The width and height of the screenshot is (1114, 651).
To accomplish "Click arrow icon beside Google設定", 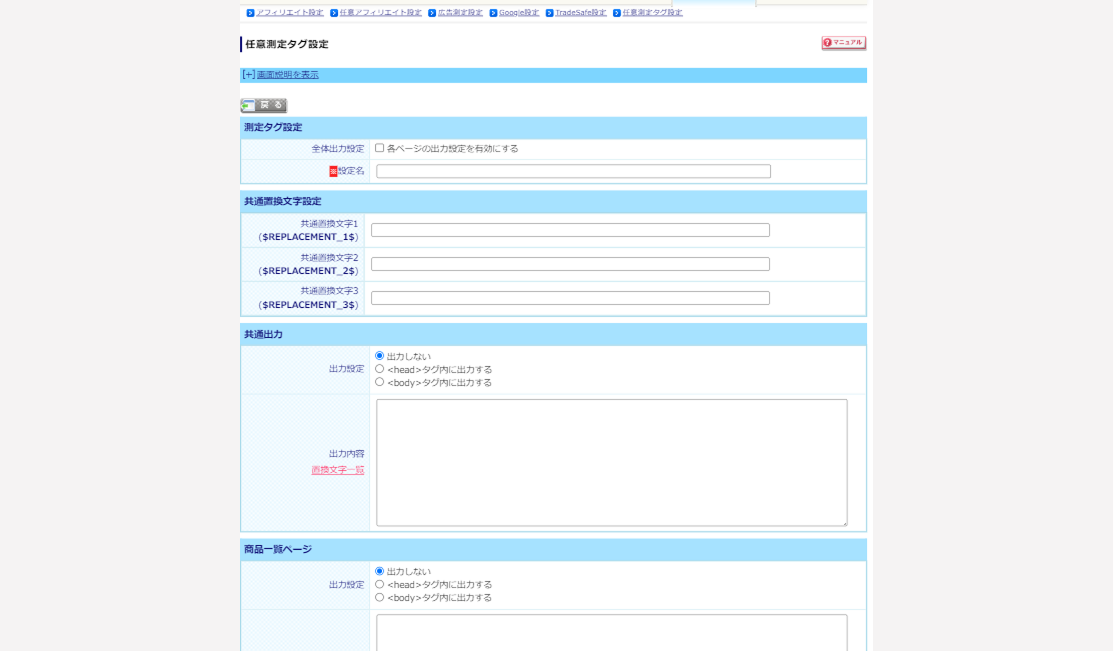I will (x=493, y=13).
